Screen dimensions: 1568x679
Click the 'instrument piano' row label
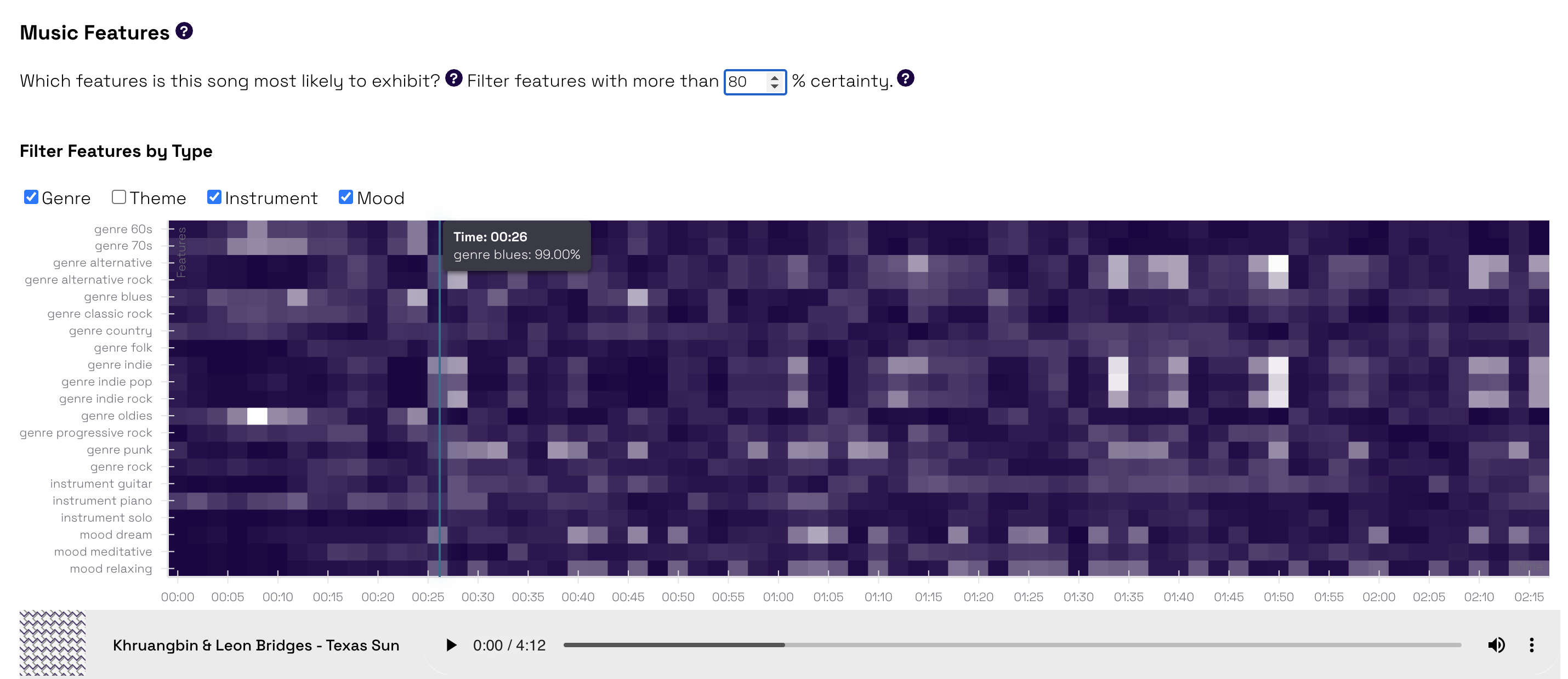103,501
